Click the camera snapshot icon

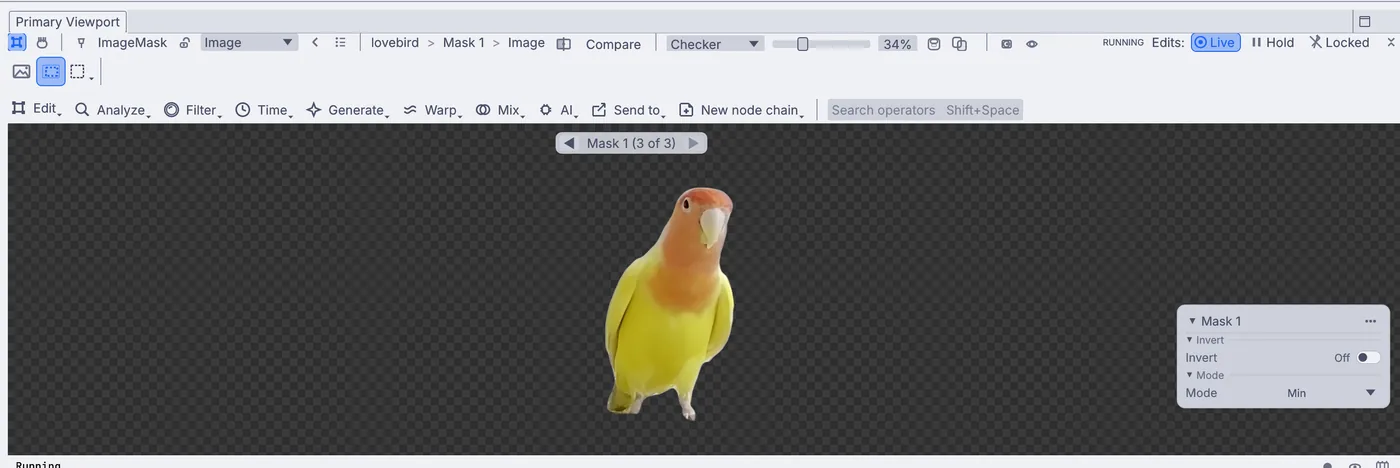tap(1007, 44)
